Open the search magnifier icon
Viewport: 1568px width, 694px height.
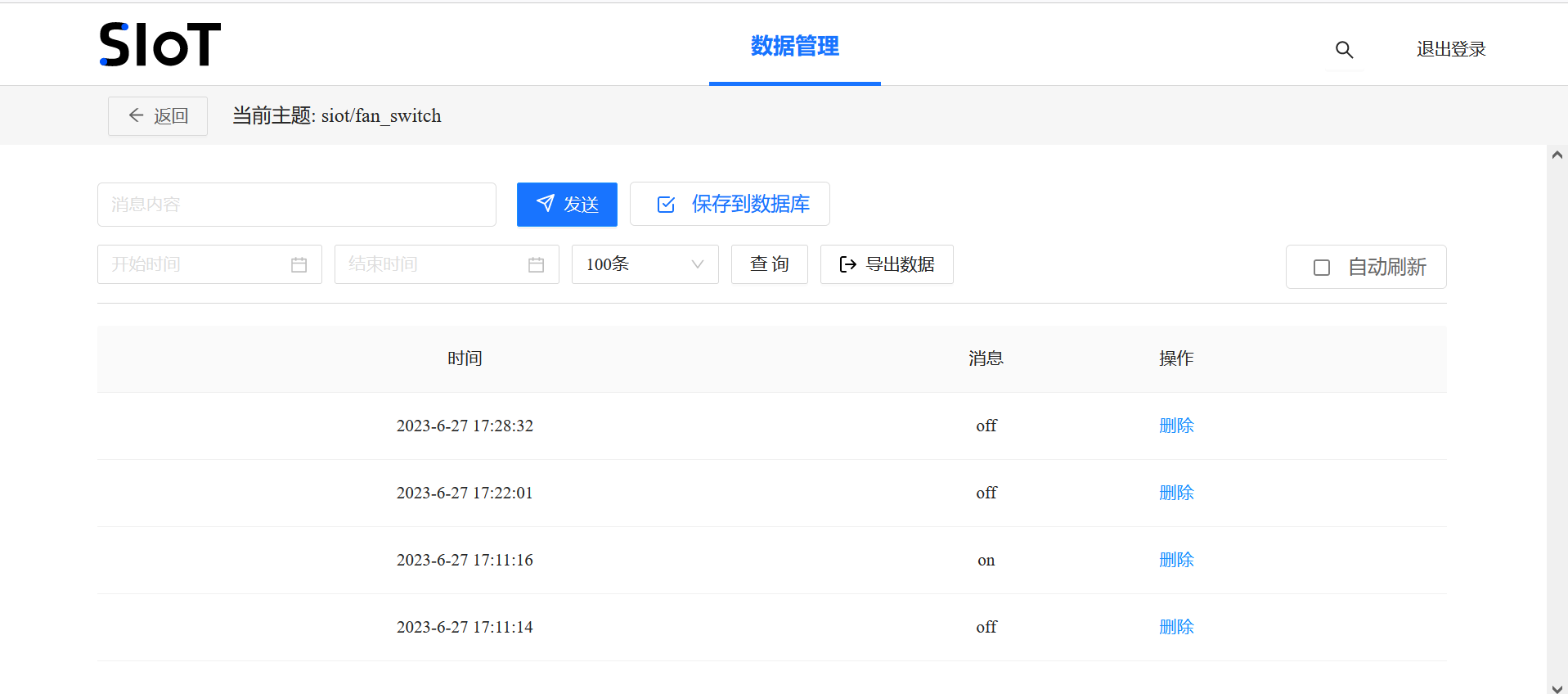point(1344,50)
